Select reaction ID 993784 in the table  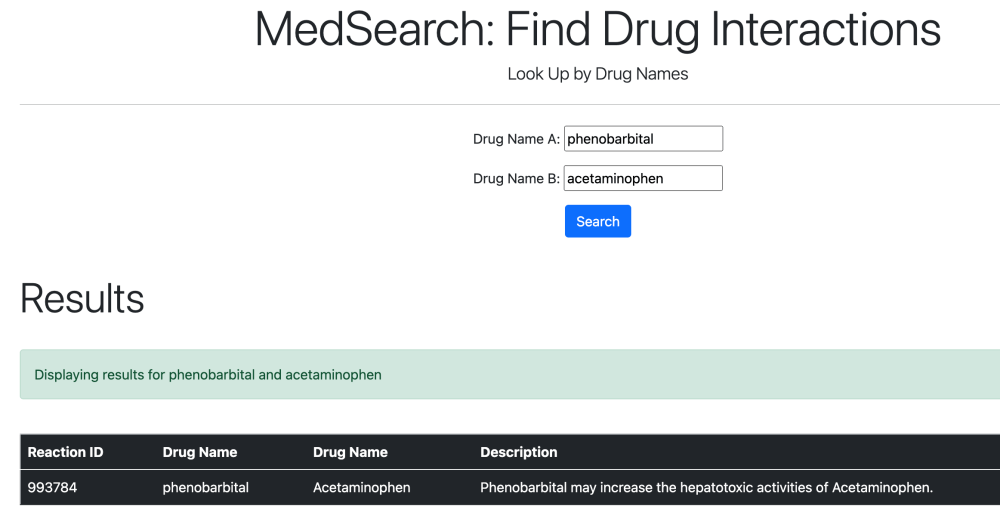pyautogui.click(x=52, y=488)
